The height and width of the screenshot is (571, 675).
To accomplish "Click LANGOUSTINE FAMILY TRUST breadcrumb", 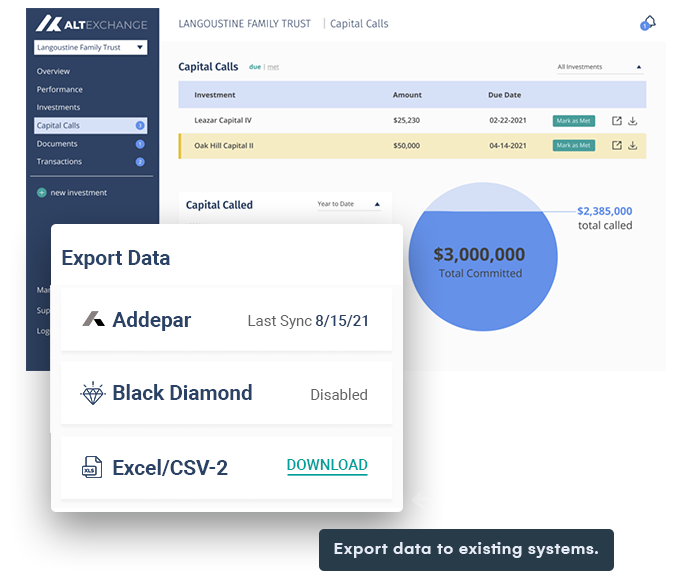I will pyautogui.click(x=245, y=24).
